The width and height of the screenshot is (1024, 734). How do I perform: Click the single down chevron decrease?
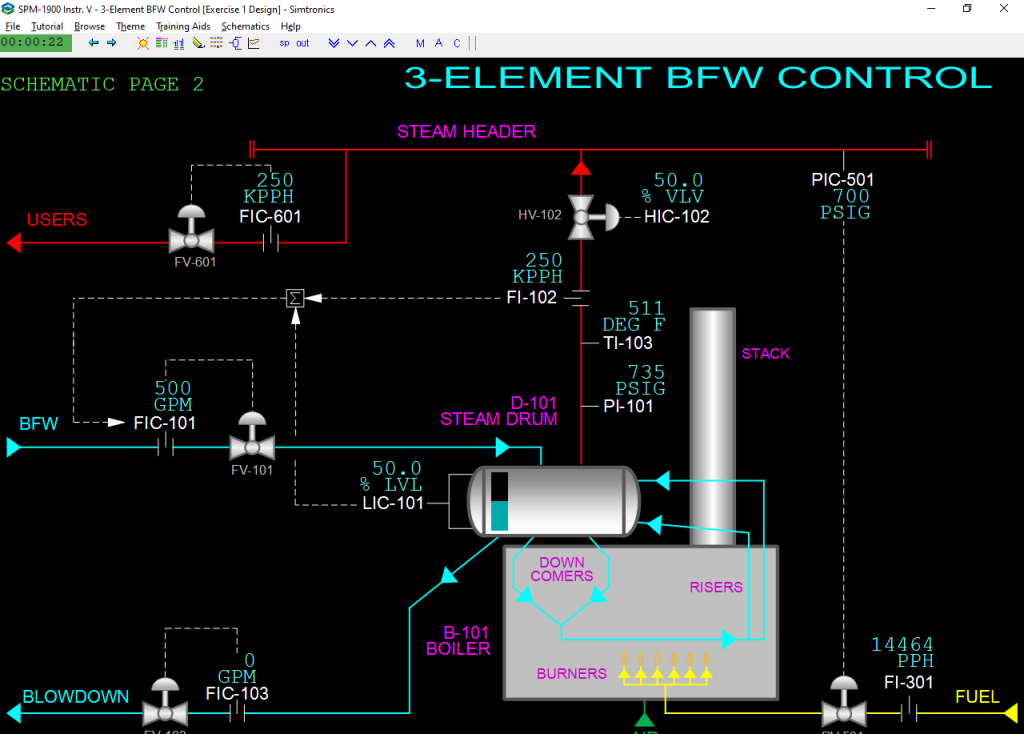tap(353, 44)
